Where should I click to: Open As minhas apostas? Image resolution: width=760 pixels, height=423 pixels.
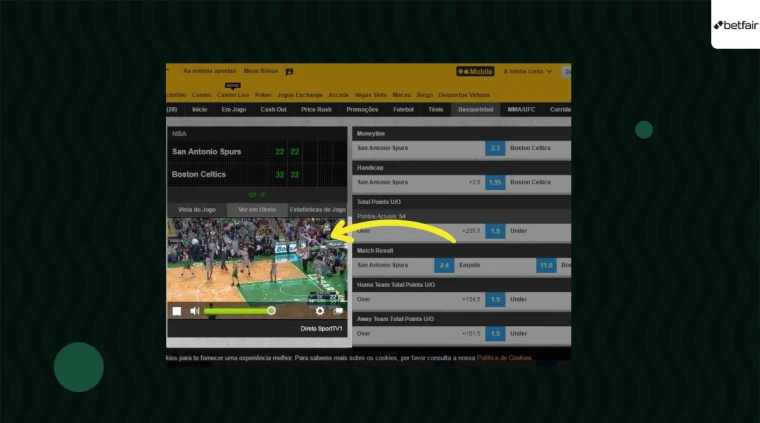pyautogui.click(x=209, y=71)
